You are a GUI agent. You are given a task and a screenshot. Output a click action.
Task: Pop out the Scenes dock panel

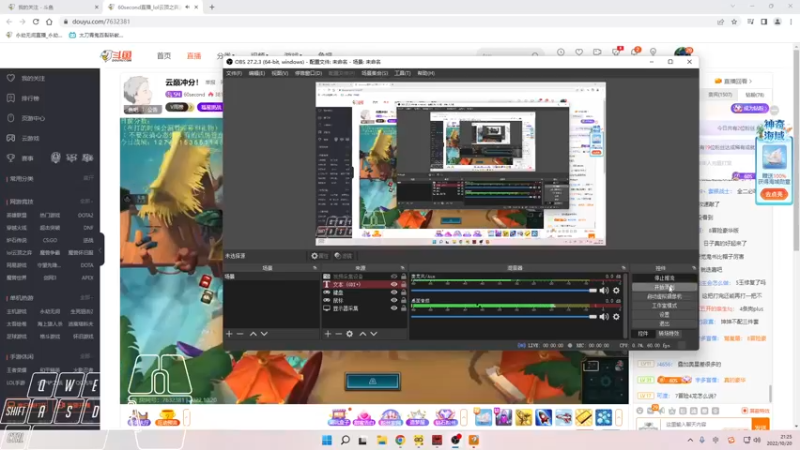pos(314,268)
